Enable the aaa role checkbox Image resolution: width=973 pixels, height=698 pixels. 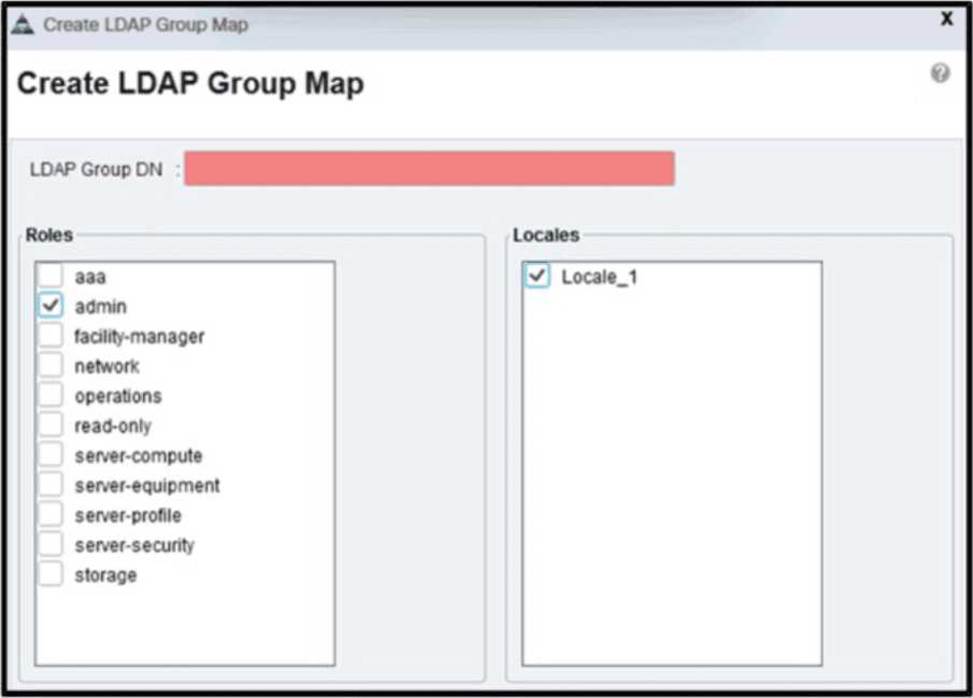51,276
